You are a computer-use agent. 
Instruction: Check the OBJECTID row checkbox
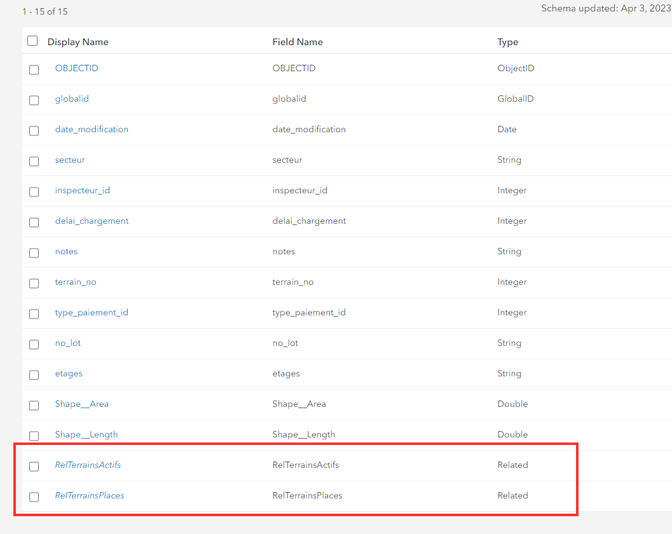coord(34,70)
